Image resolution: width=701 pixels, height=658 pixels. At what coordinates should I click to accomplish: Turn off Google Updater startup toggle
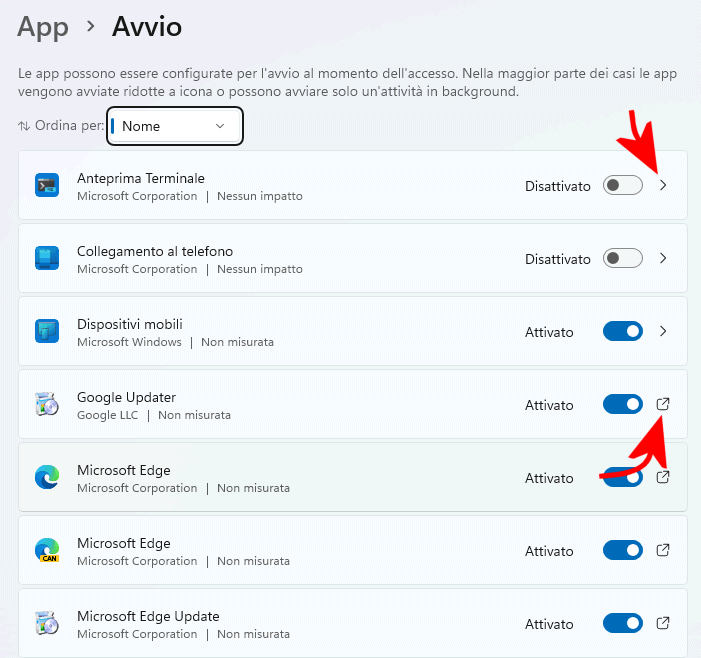click(623, 404)
